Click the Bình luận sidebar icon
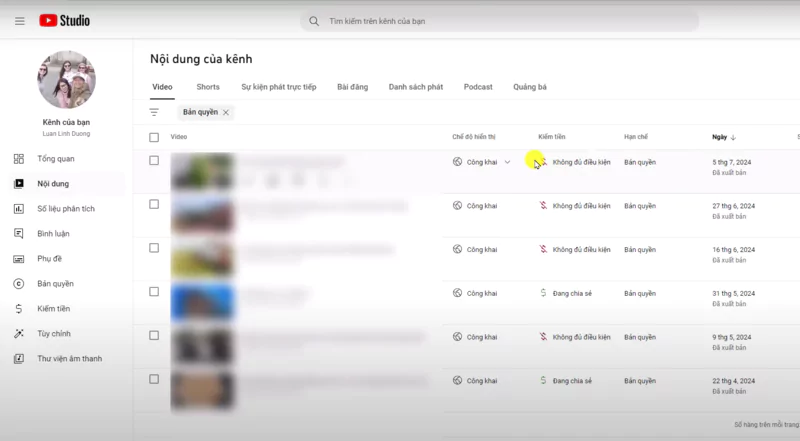The width and height of the screenshot is (800, 441). (19, 234)
